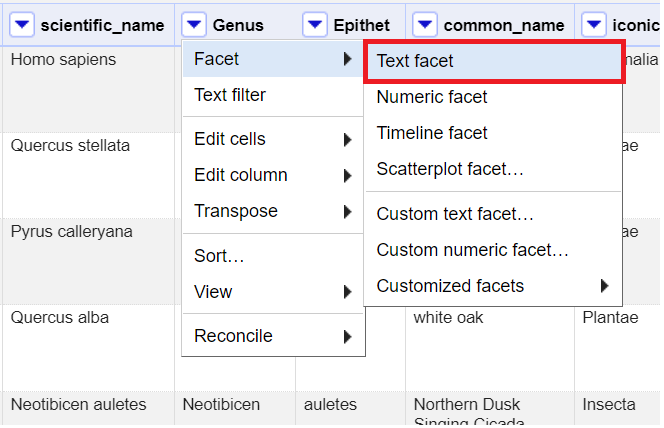Open Scatterplot facet… option
This screenshot has height=428, width=664.
(494, 169)
